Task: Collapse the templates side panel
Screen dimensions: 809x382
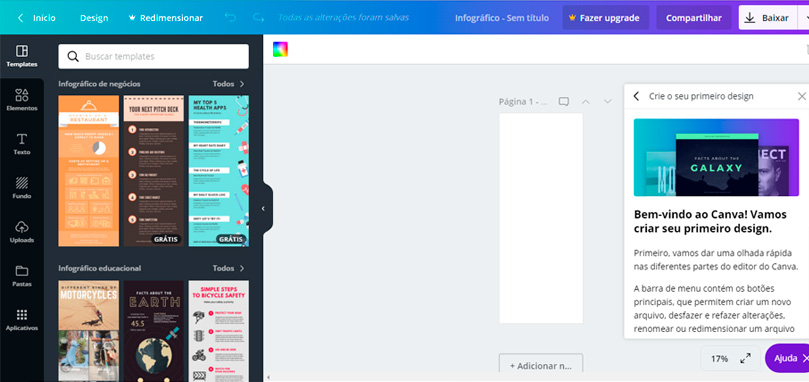Action: pyautogui.click(x=265, y=209)
